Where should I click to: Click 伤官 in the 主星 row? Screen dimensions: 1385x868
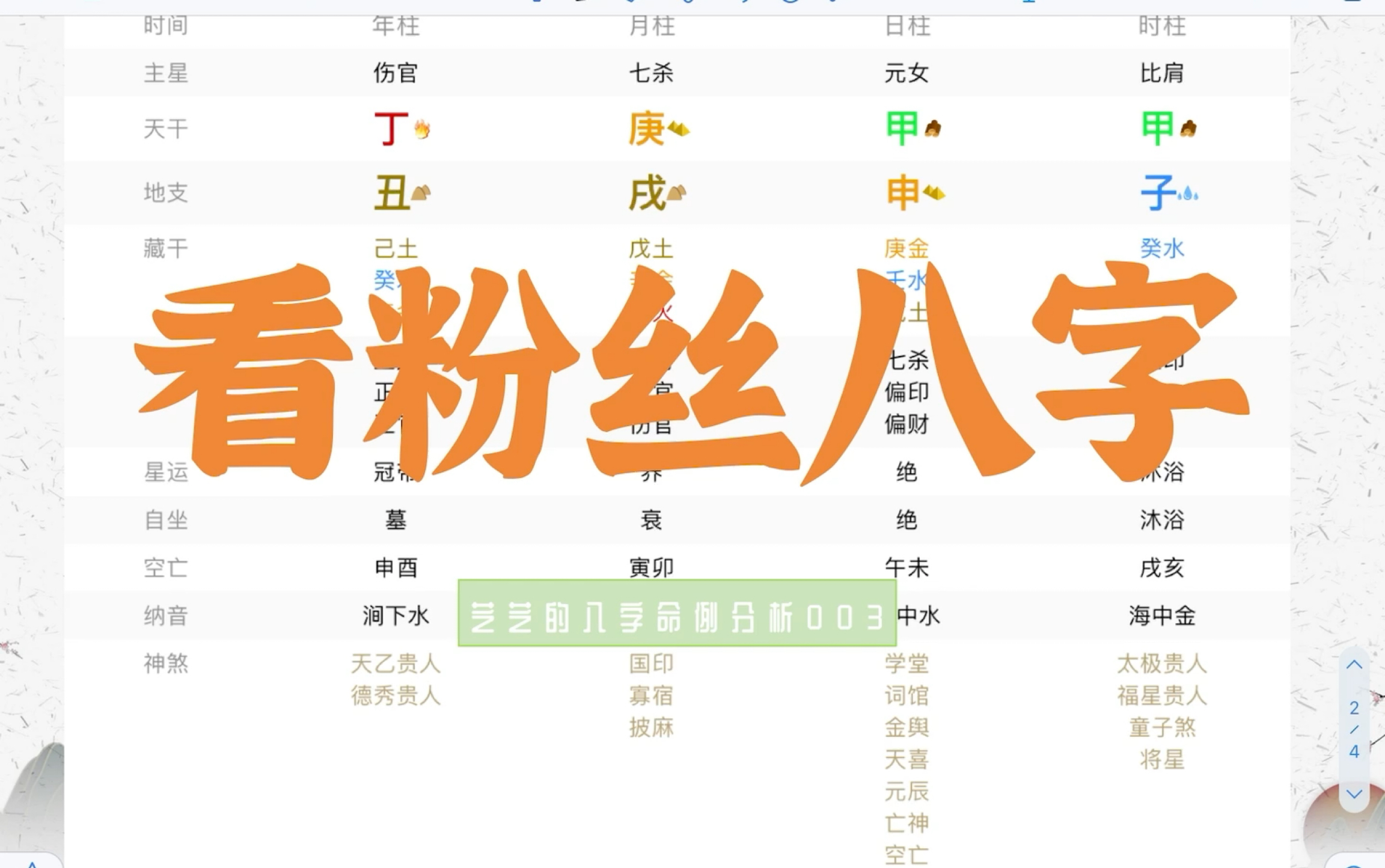click(x=396, y=73)
